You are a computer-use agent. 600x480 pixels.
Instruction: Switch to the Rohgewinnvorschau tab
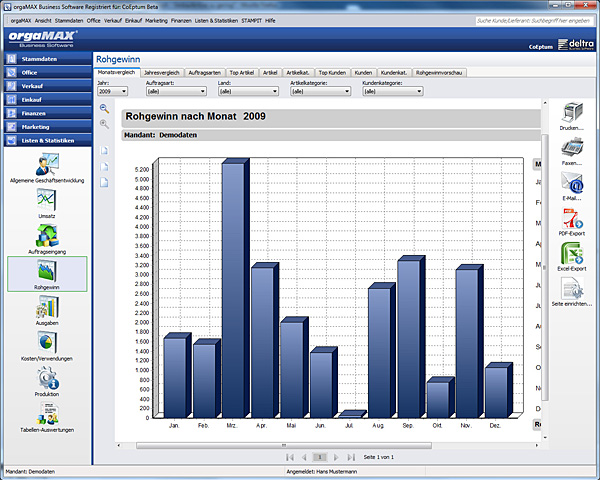[439, 73]
